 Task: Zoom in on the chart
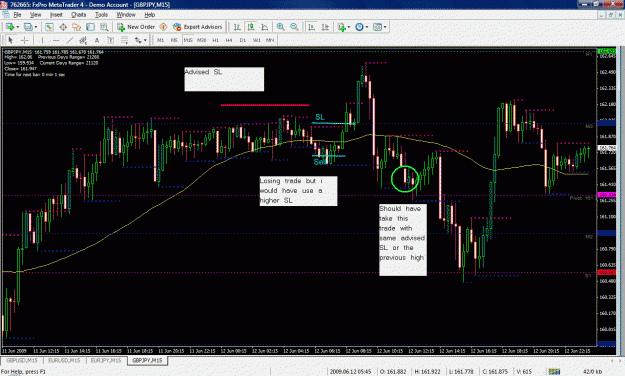[281, 27]
